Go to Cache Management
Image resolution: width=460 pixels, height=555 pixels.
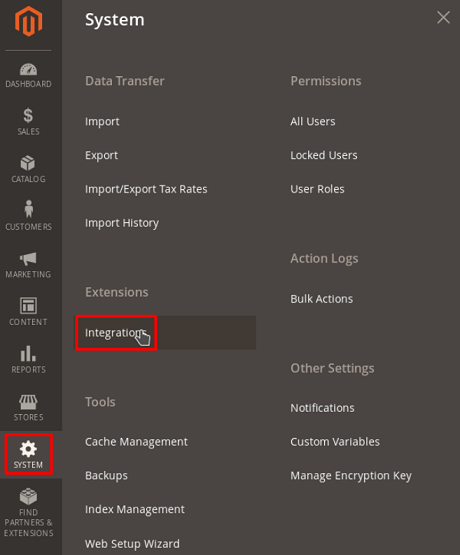(136, 442)
